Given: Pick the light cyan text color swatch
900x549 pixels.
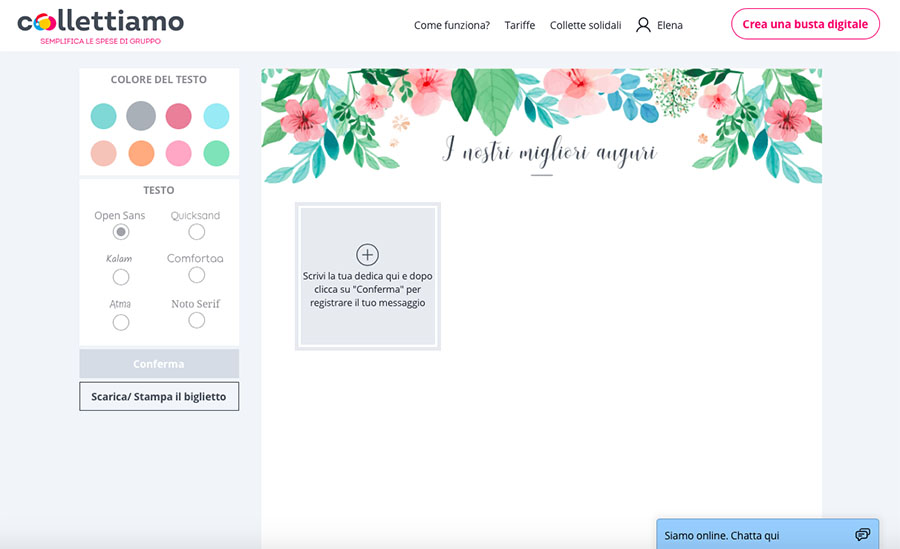Looking at the screenshot, I should tap(216, 116).
